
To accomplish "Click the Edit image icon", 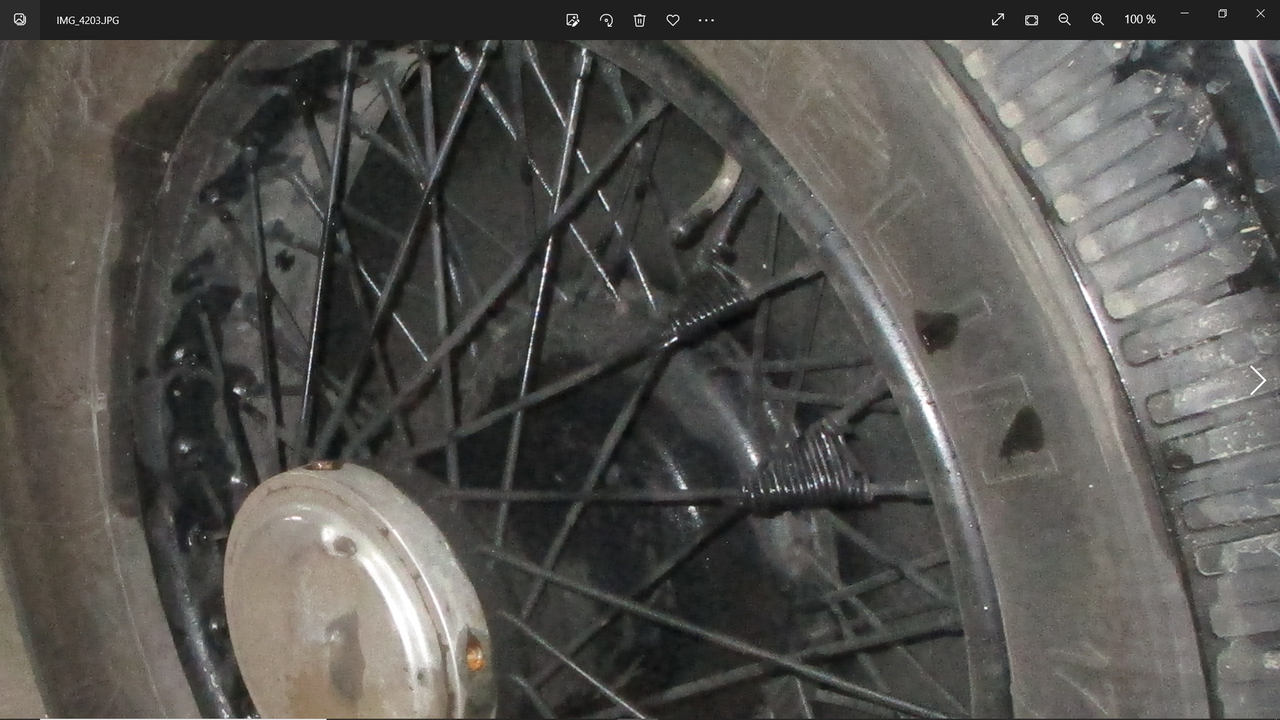I will point(573,19).
